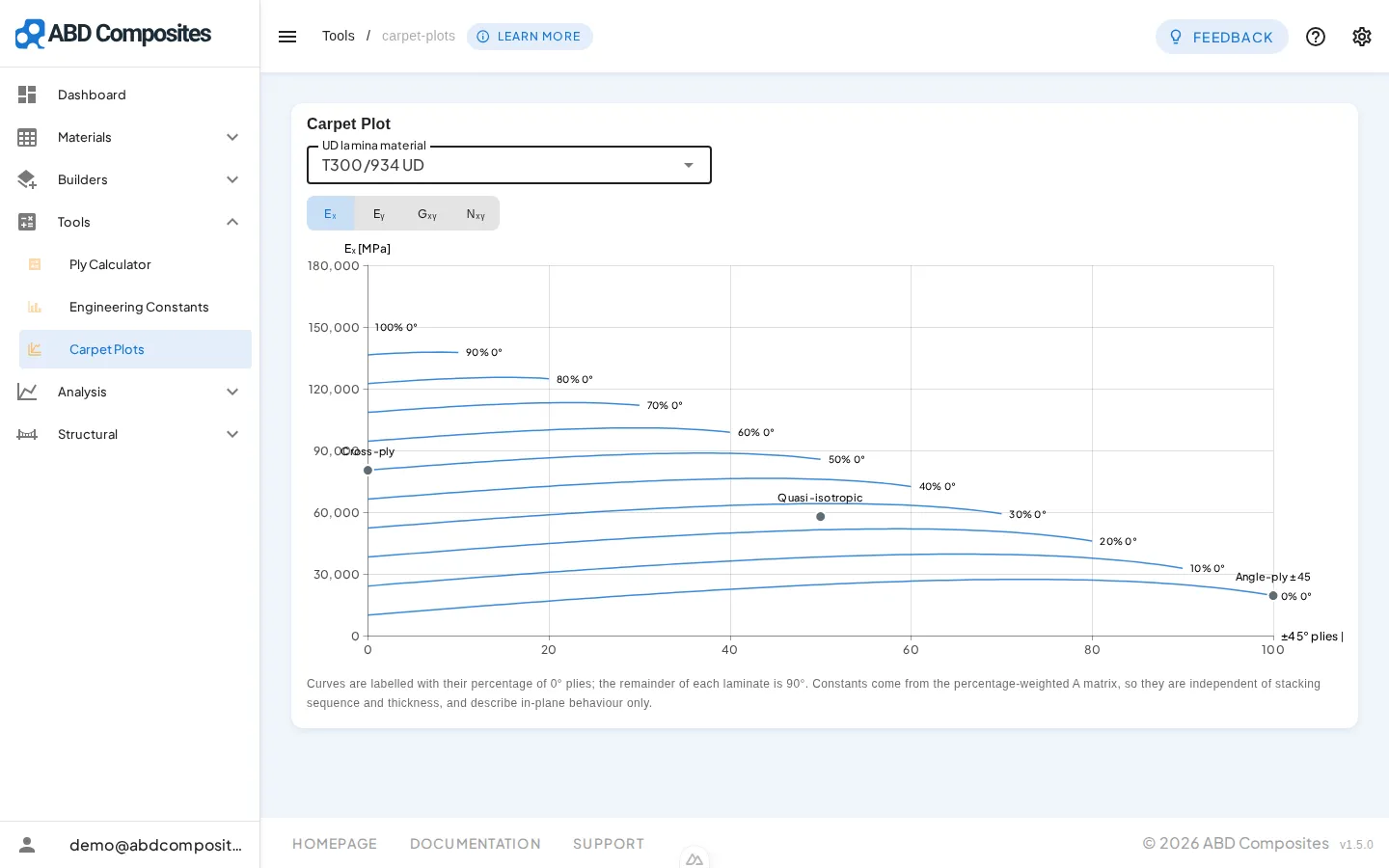Click the Feedback button
Image resolution: width=1389 pixels, height=868 pixels.
click(1222, 37)
